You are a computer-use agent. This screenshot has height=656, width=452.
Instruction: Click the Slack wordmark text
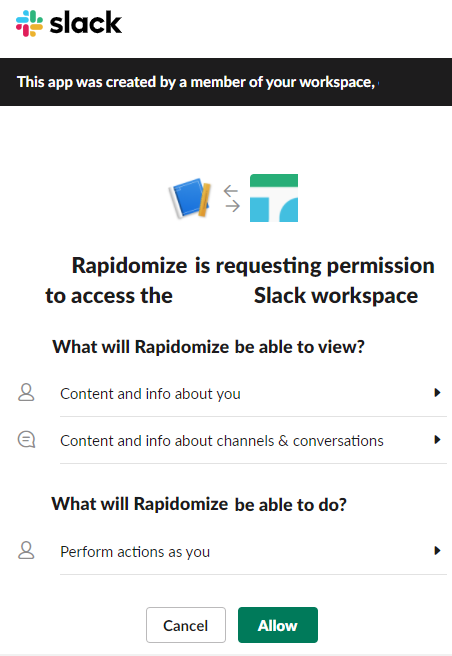[x=86, y=23]
